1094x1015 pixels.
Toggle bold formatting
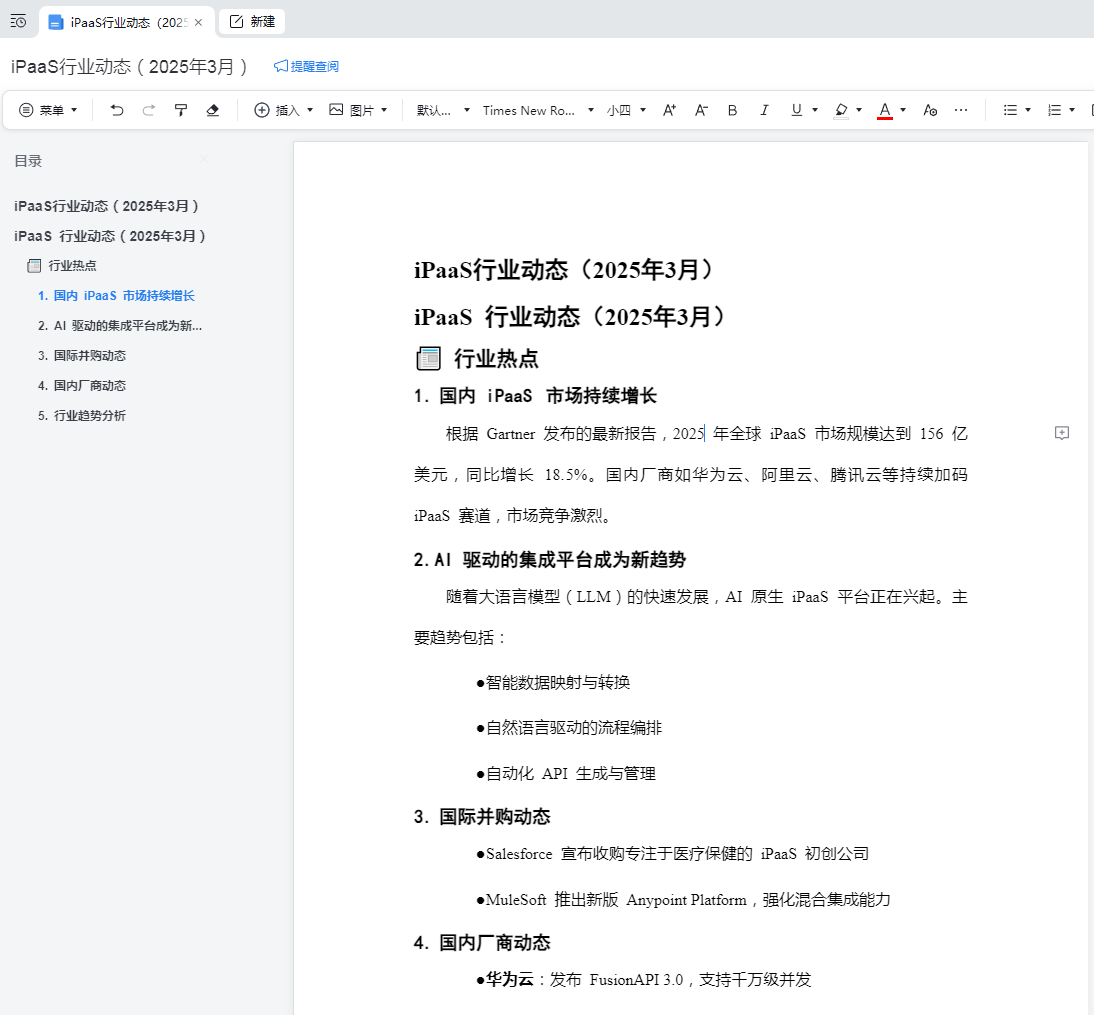tap(732, 110)
